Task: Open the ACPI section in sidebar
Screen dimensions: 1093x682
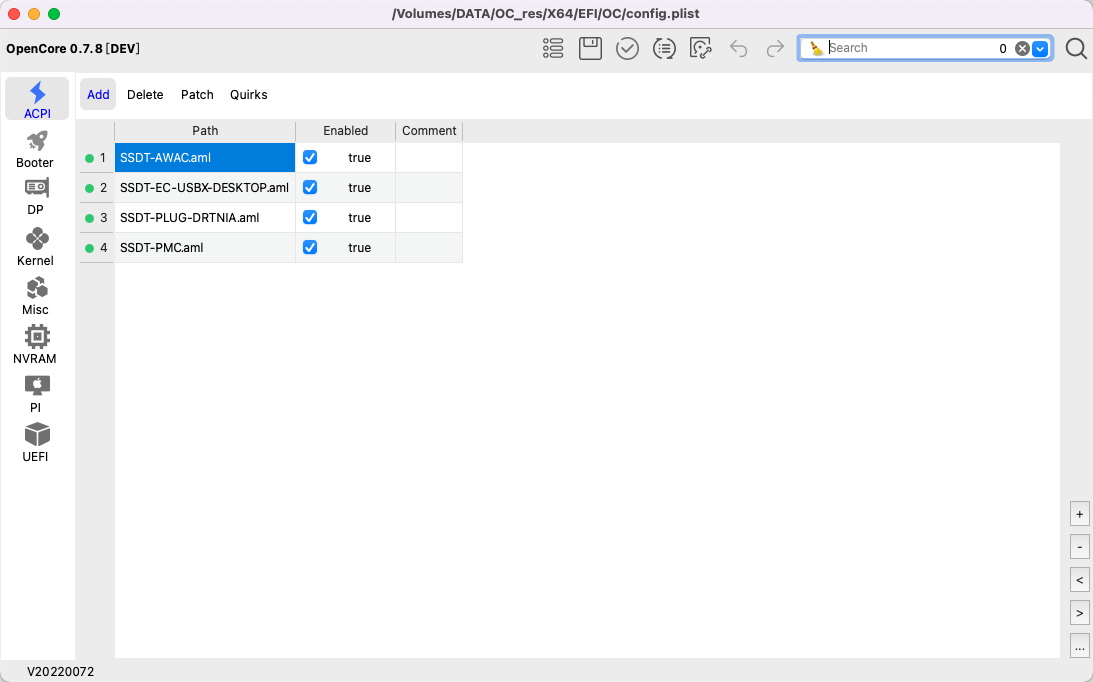Action: pos(36,100)
